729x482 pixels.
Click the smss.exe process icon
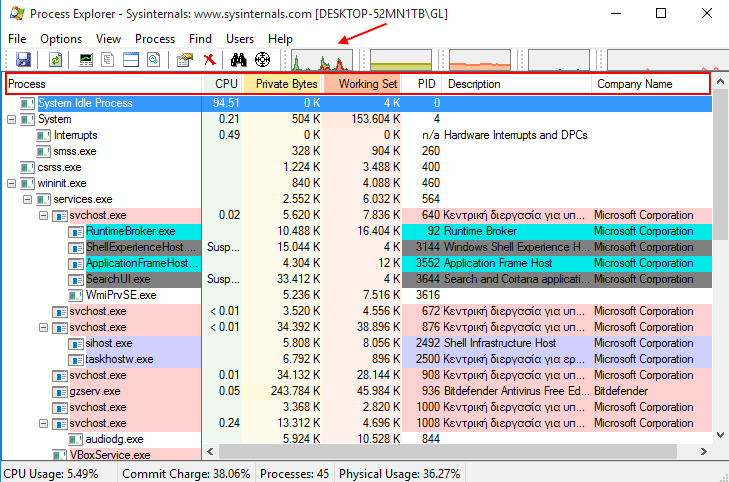[43, 152]
